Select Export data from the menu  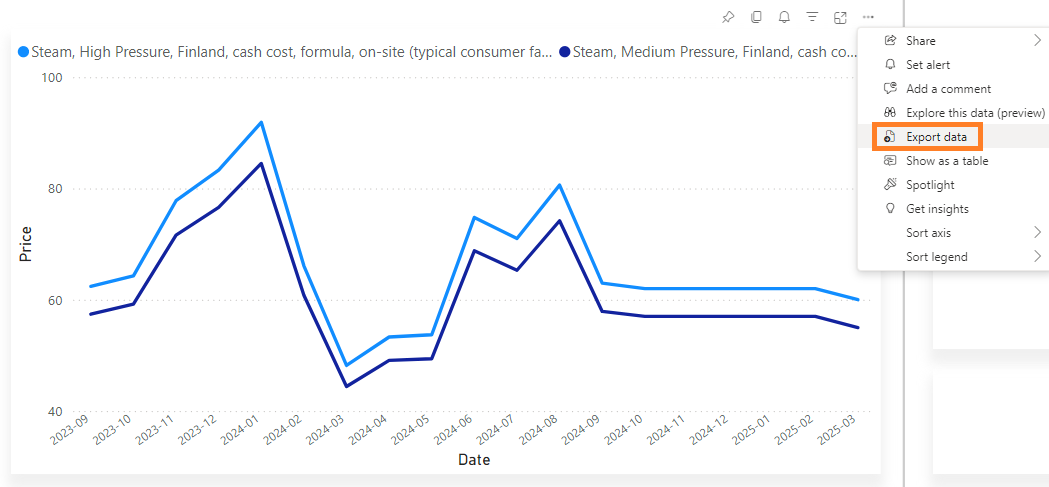936,137
